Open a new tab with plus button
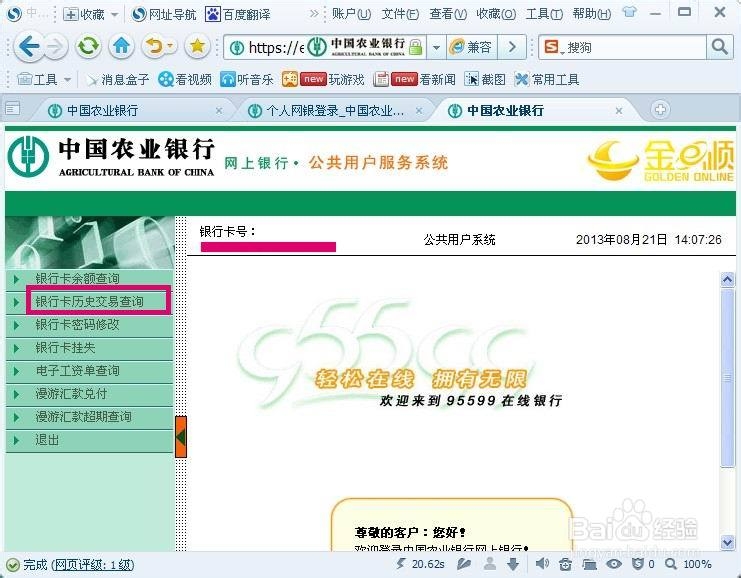 point(660,110)
